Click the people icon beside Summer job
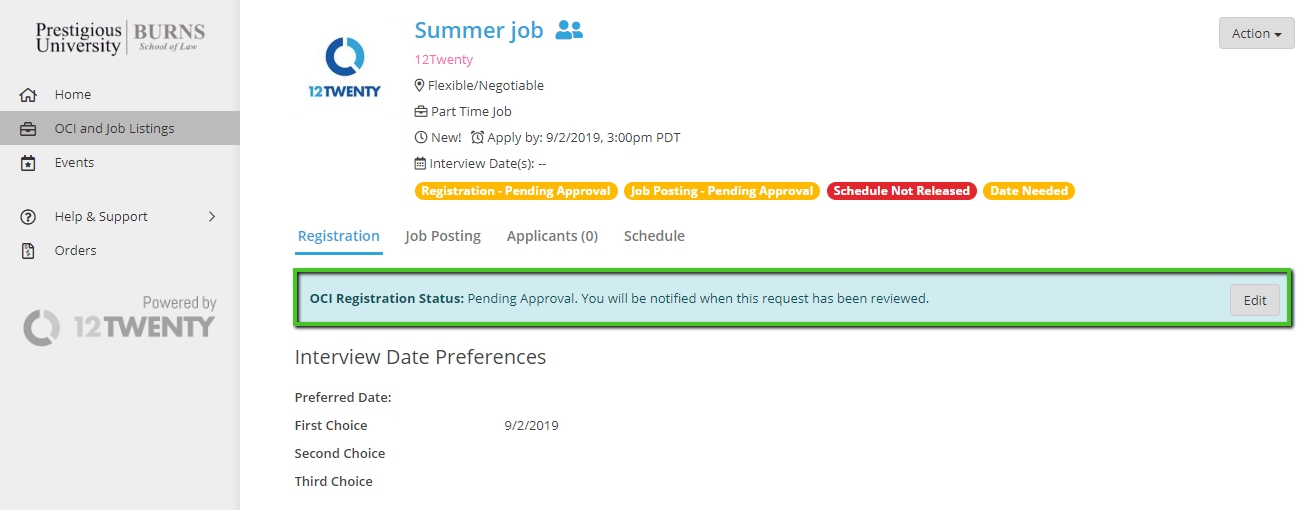1309x510 pixels. pyautogui.click(x=569, y=31)
